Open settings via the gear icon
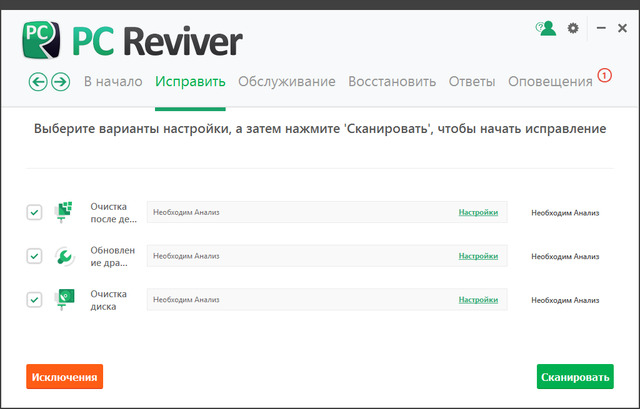This screenshot has width=640, height=409. tap(573, 29)
